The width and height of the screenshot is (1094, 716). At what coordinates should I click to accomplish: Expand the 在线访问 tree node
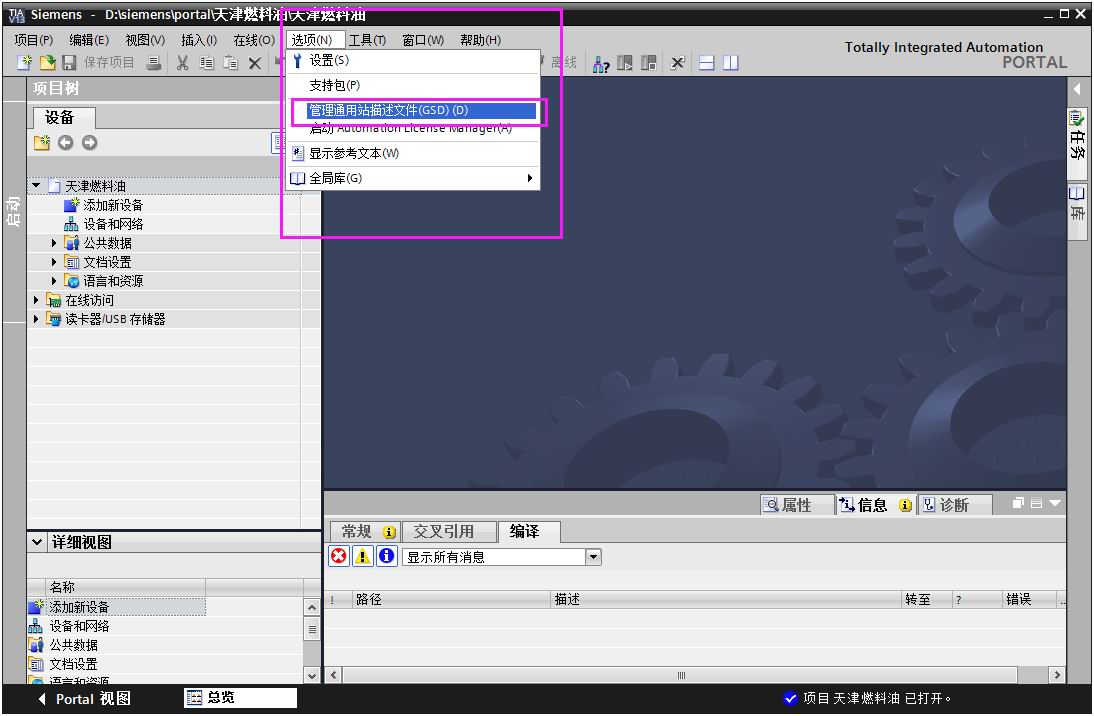pyautogui.click(x=37, y=300)
